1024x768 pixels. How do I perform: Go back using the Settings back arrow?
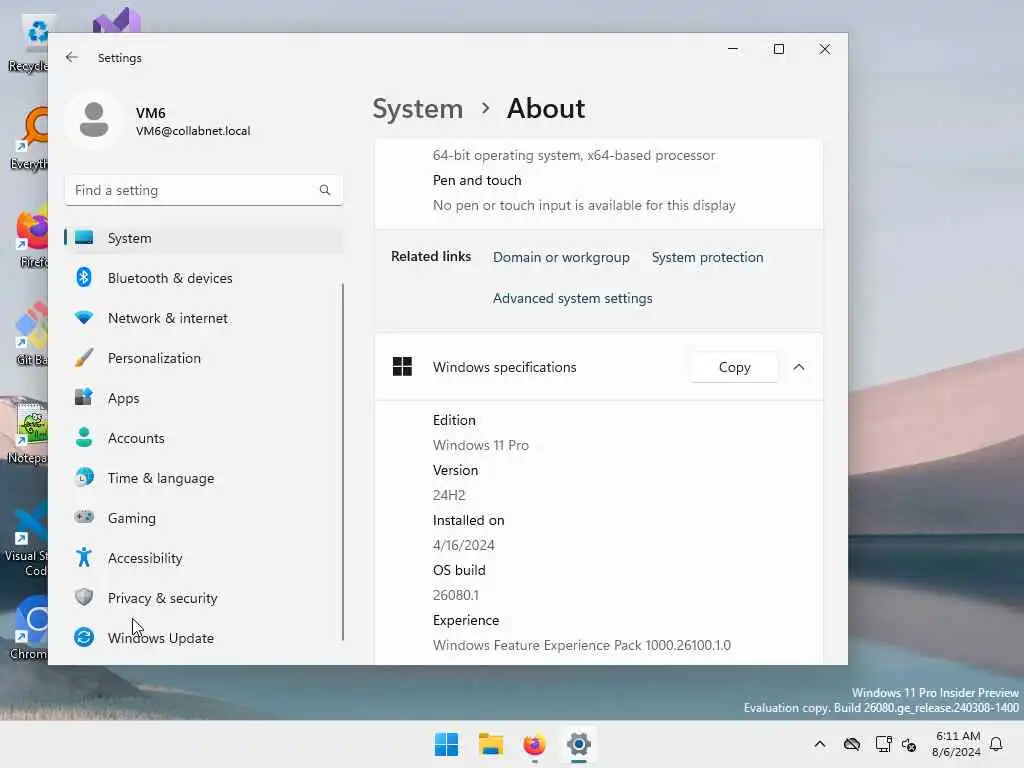[x=72, y=57]
